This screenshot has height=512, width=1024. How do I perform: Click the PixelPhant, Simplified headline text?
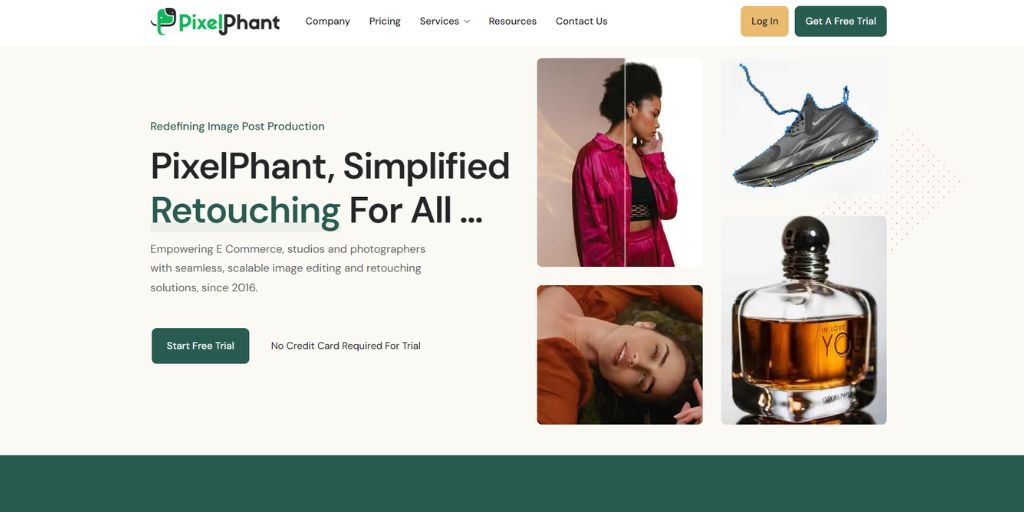click(x=330, y=165)
